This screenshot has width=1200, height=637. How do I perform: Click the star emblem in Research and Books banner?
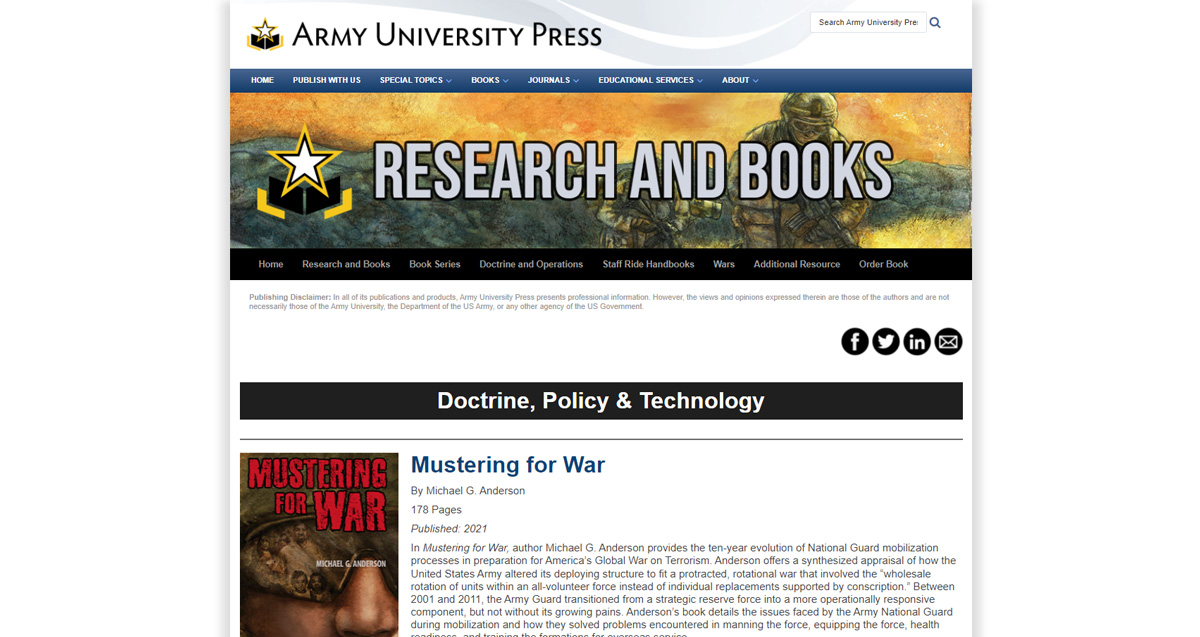click(x=306, y=171)
